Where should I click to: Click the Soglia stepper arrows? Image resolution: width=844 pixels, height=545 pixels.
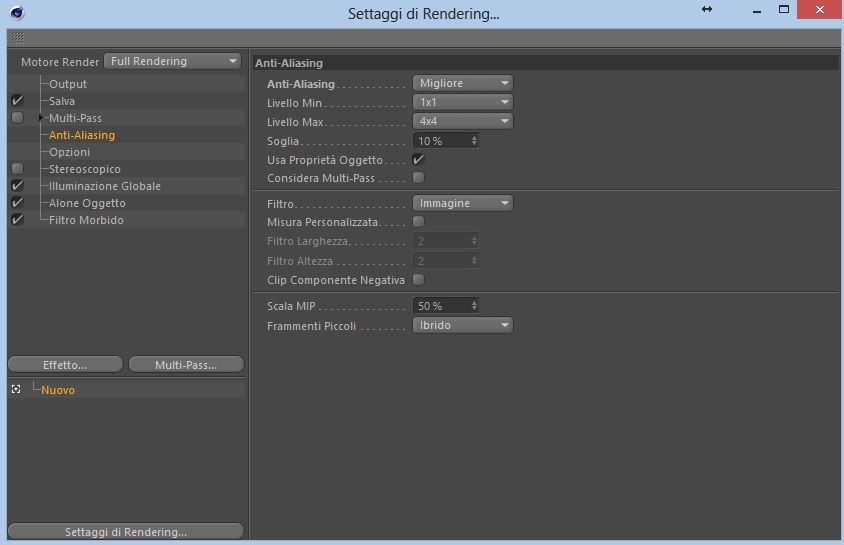pos(474,140)
